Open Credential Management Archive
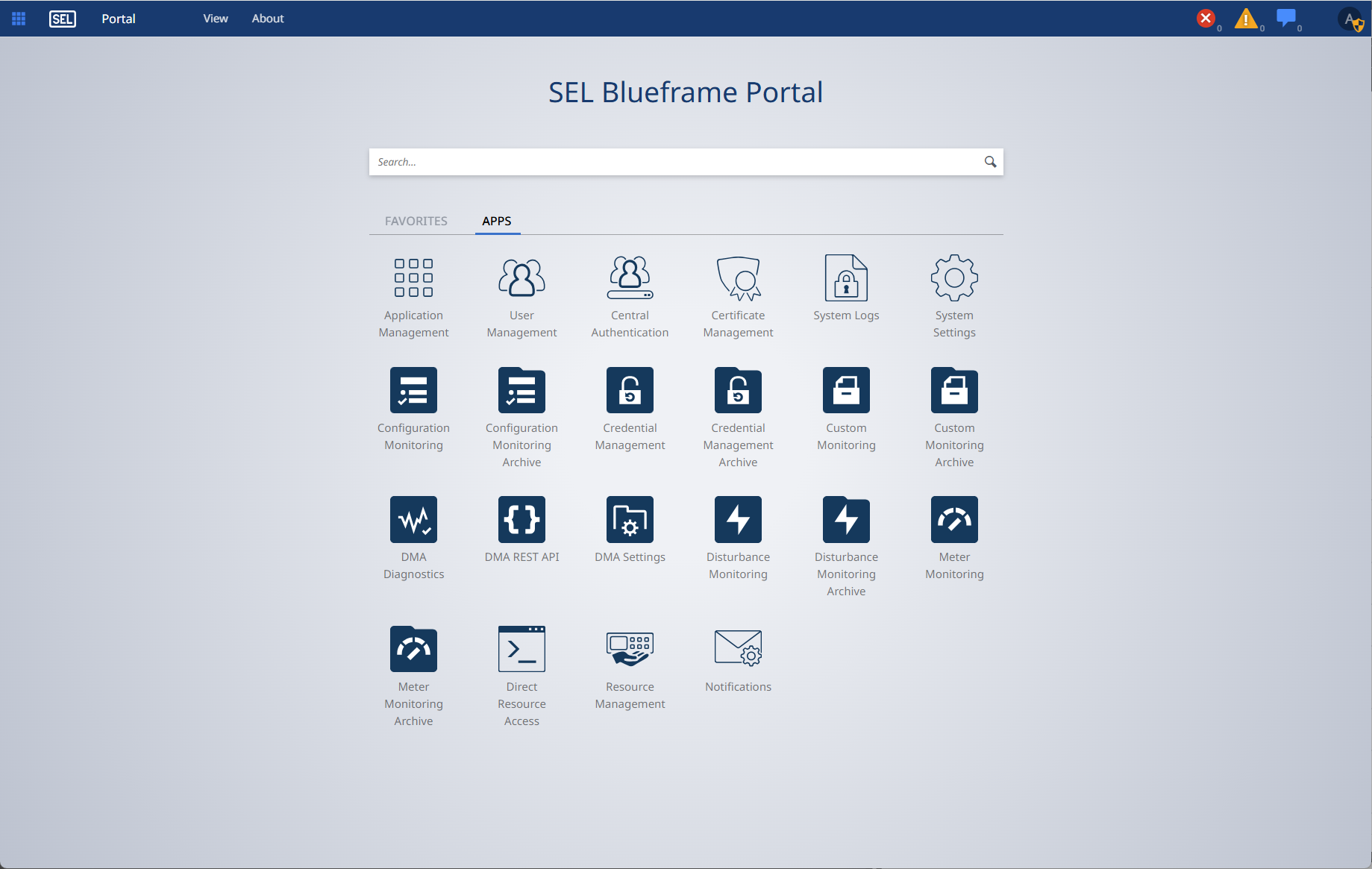Image resolution: width=1372 pixels, height=869 pixels. click(x=738, y=390)
